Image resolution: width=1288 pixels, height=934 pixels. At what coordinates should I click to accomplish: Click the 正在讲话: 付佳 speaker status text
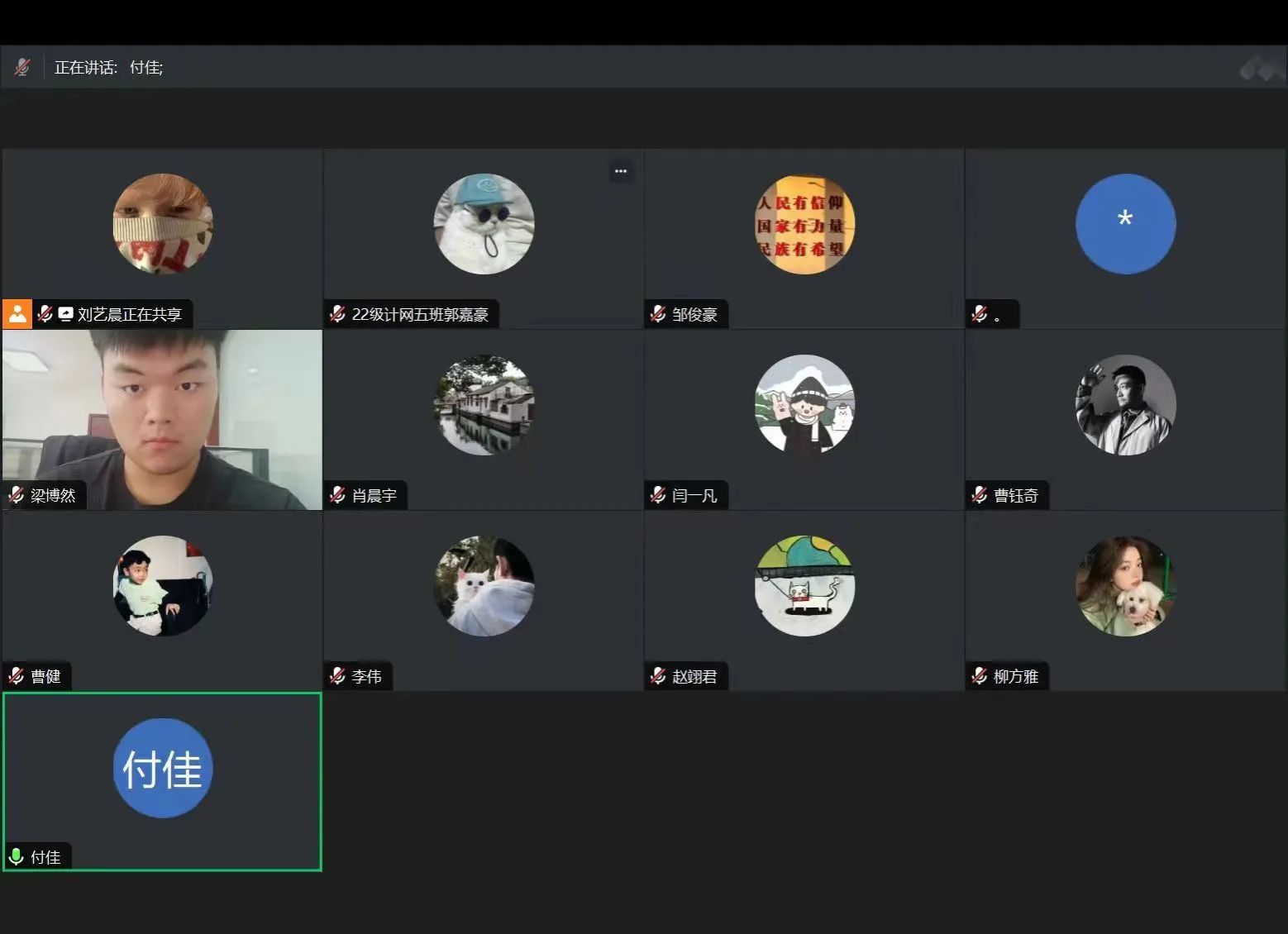pyautogui.click(x=108, y=67)
